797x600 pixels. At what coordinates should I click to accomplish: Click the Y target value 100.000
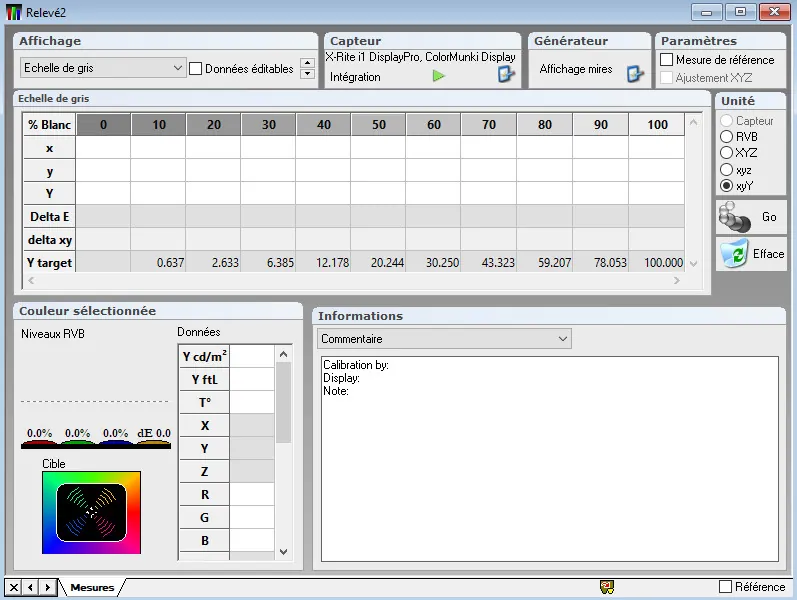tap(657, 262)
